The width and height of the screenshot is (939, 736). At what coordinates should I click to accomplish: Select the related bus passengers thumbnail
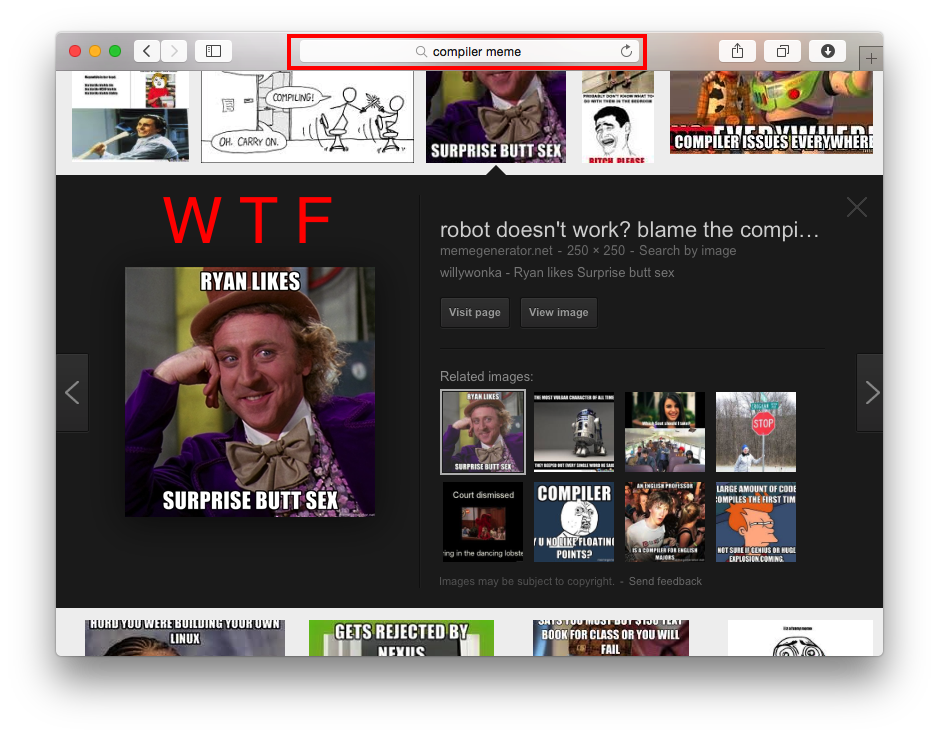click(x=665, y=432)
